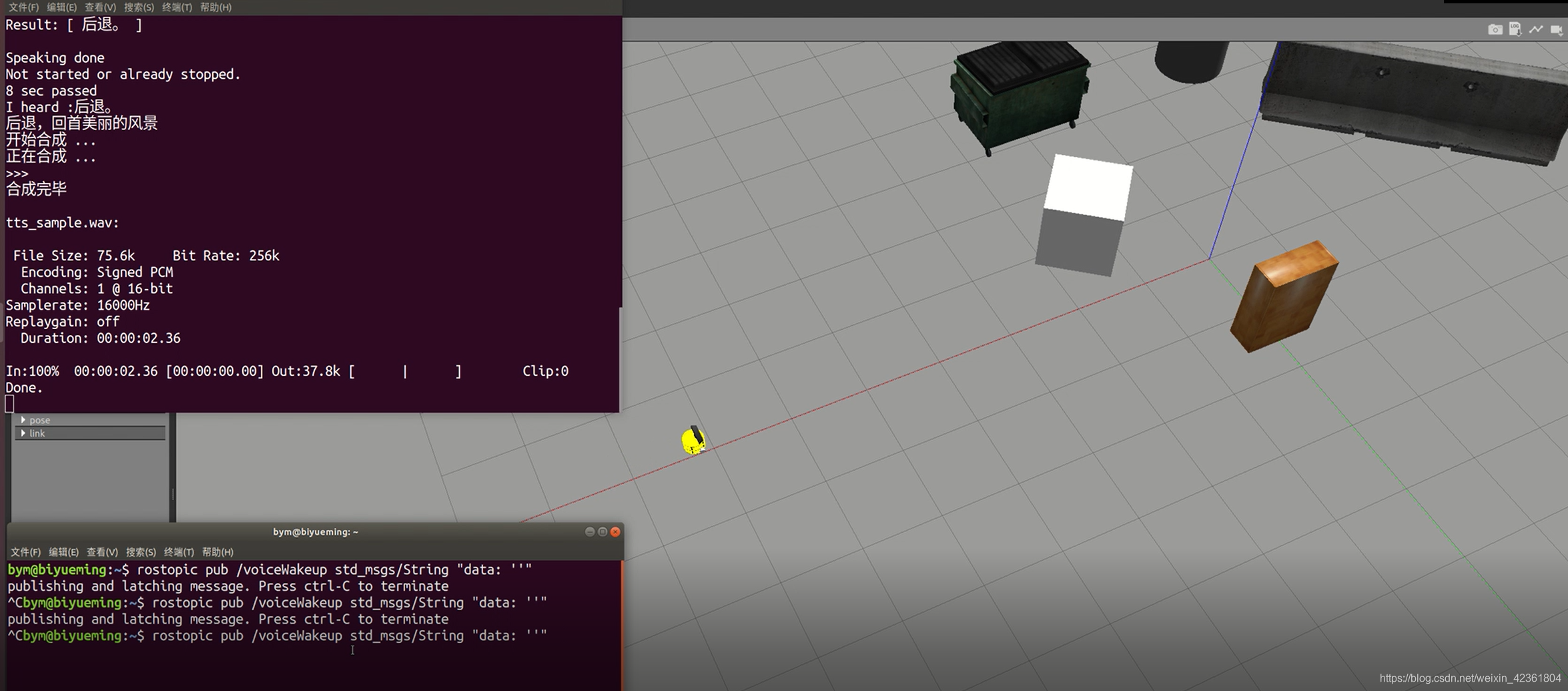Screen dimensions: 1568x691
Task: Close the bym@biyueming terminal window
Action: [615, 532]
